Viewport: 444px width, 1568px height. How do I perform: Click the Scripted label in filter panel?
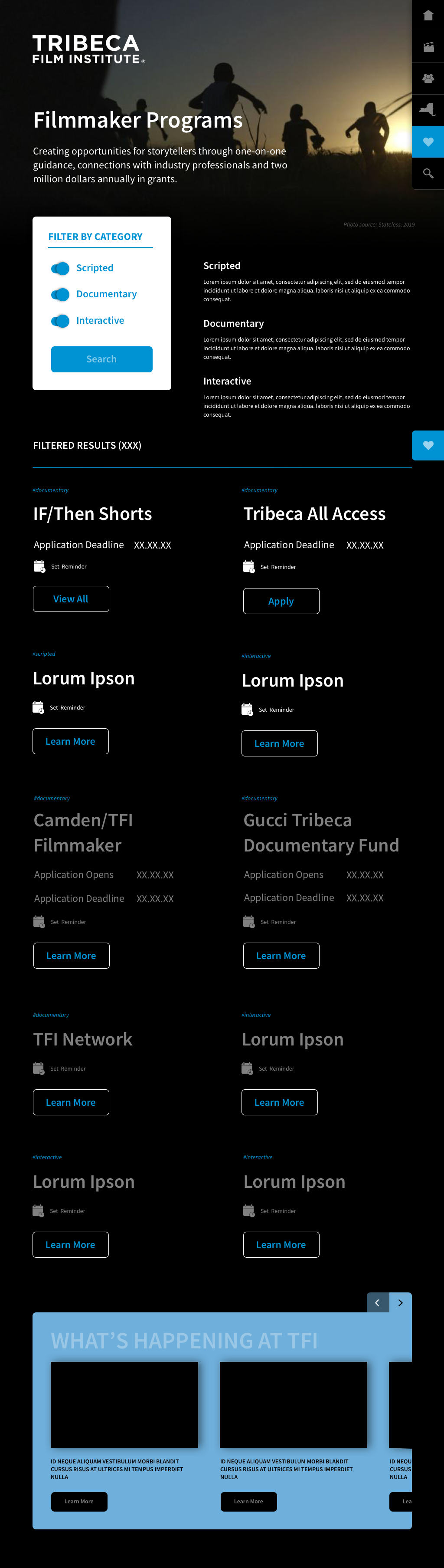95,268
